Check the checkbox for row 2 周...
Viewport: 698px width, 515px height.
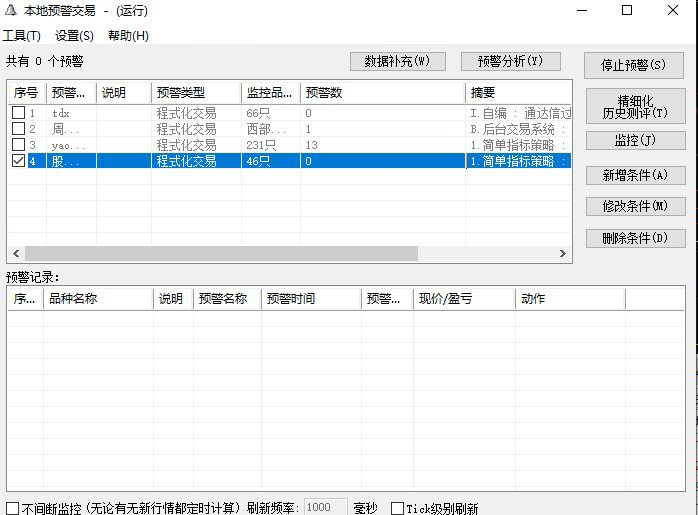(x=18, y=129)
